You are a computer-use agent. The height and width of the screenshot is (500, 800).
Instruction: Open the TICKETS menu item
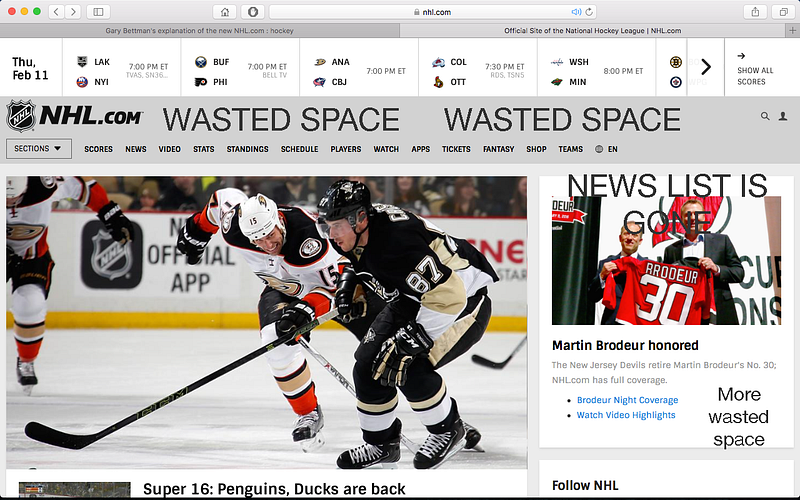456,149
